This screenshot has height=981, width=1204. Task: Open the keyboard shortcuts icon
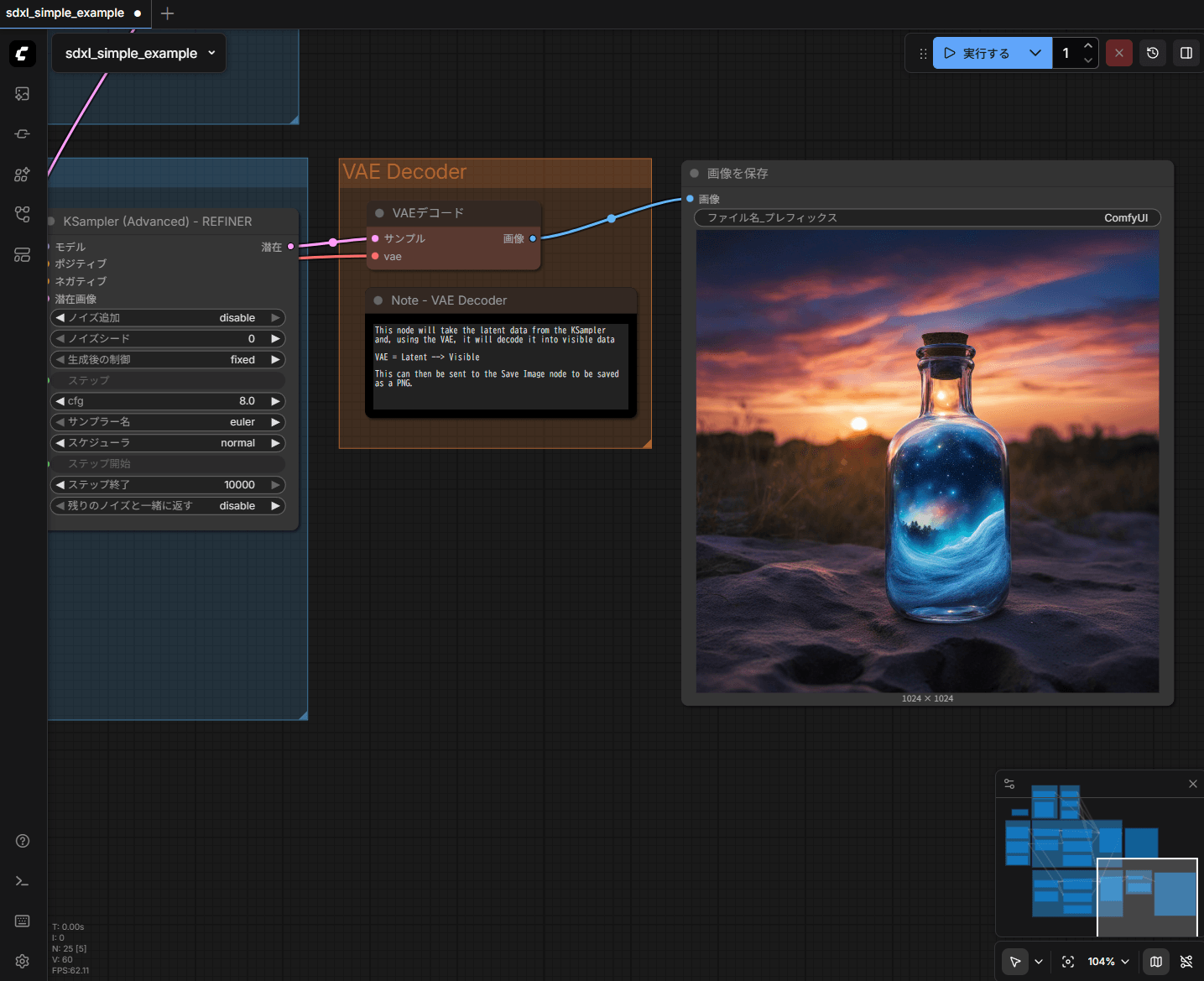click(23, 921)
